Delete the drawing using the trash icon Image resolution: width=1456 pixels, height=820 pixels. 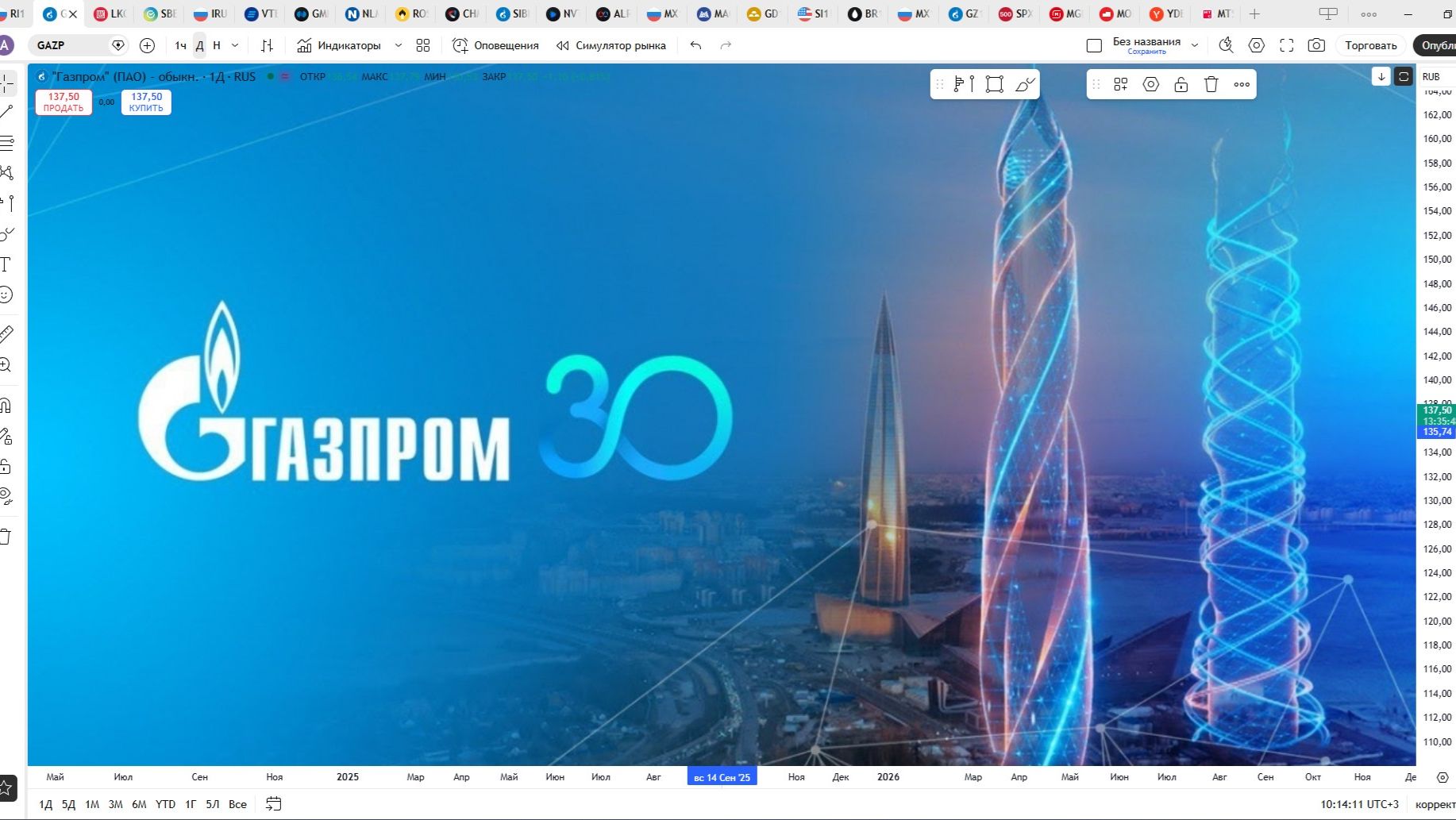pos(1211,83)
